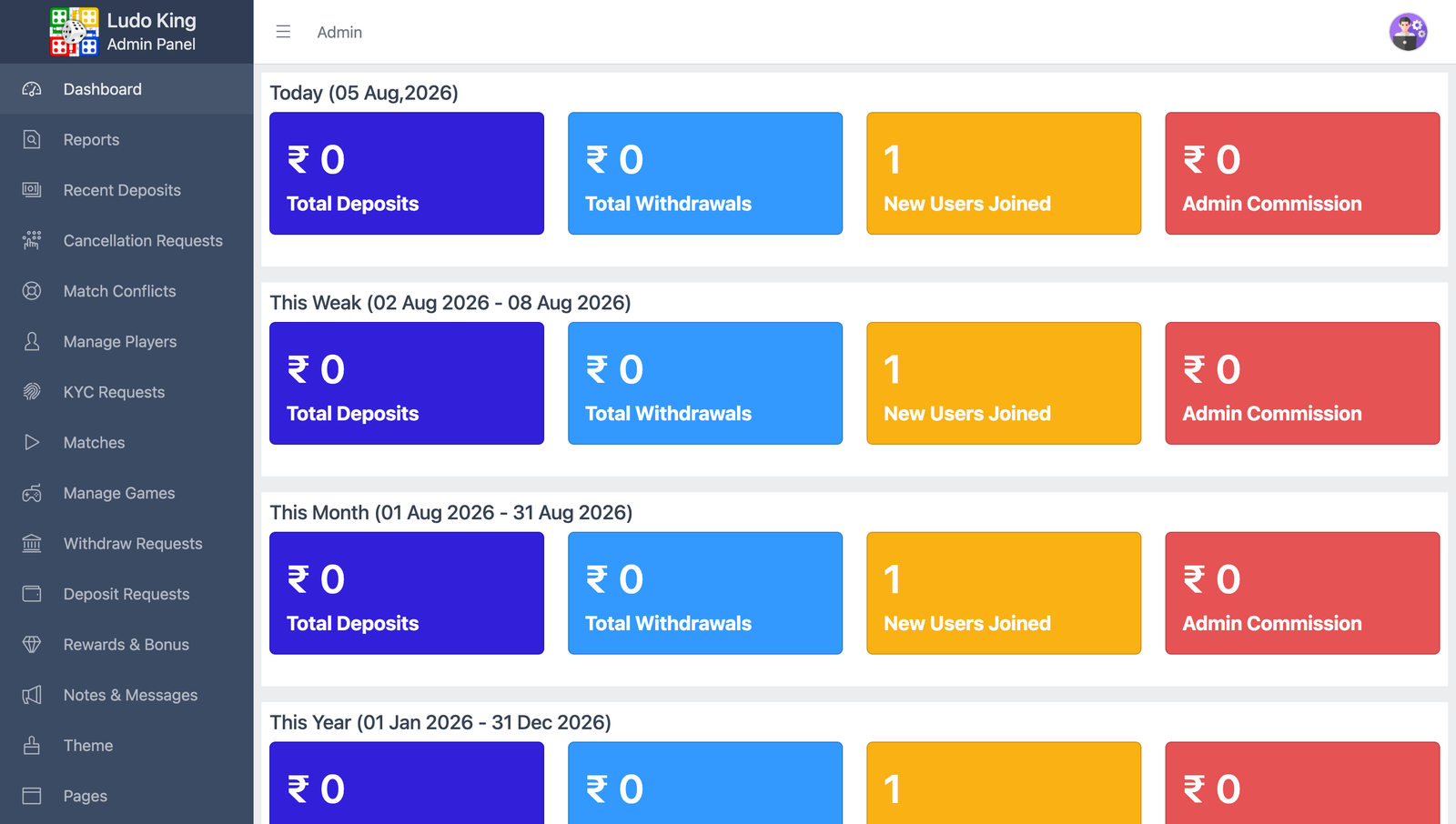
Task: Click the KYC Requests fingerprint icon
Action: tap(32, 392)
